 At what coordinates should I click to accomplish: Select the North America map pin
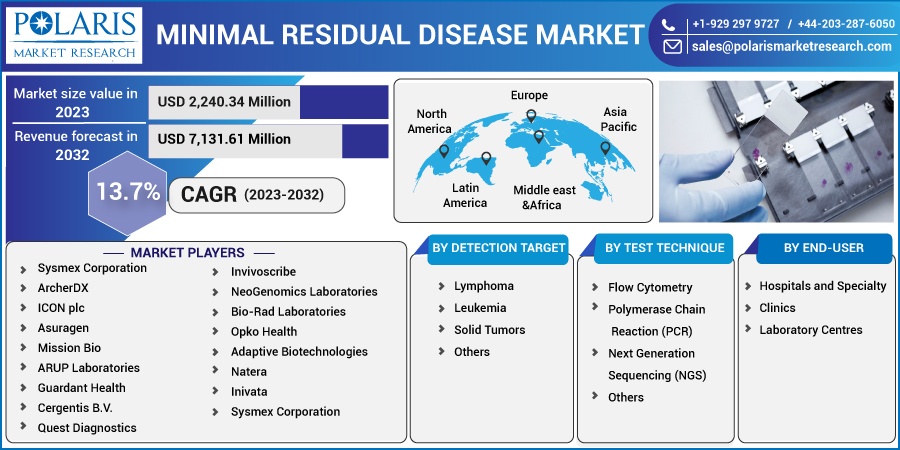point(444,151)
